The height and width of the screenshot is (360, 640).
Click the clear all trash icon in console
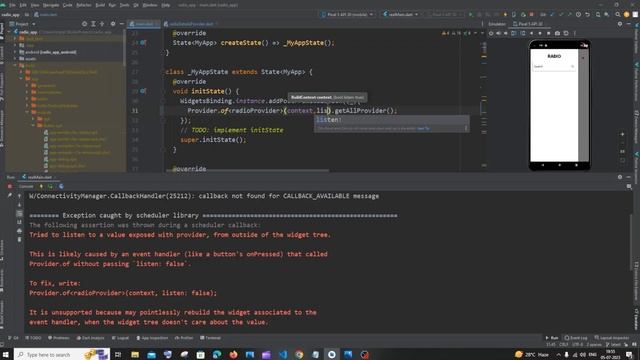point(19,240)
